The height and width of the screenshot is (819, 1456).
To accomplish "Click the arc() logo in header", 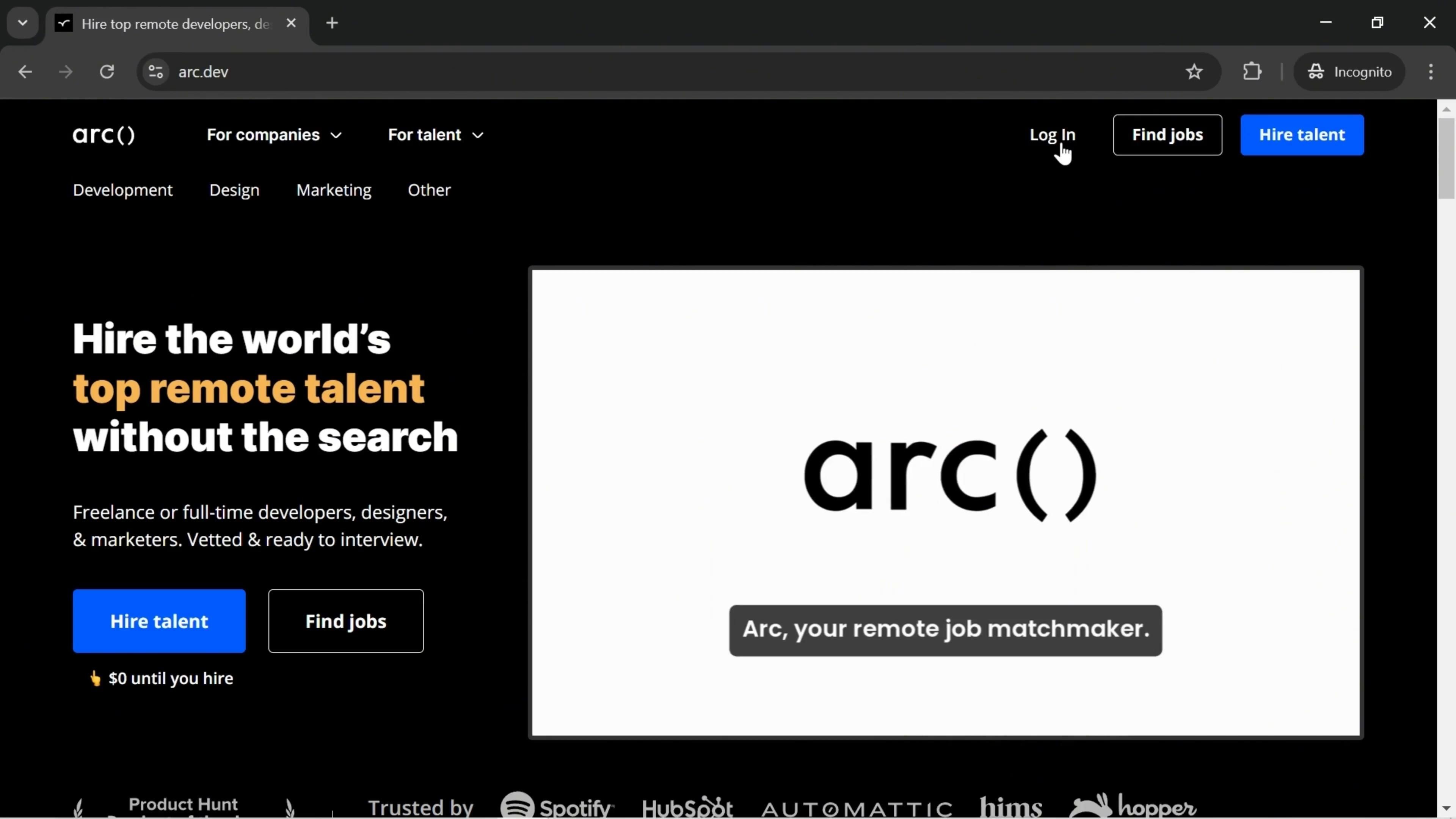I will 104,135.
